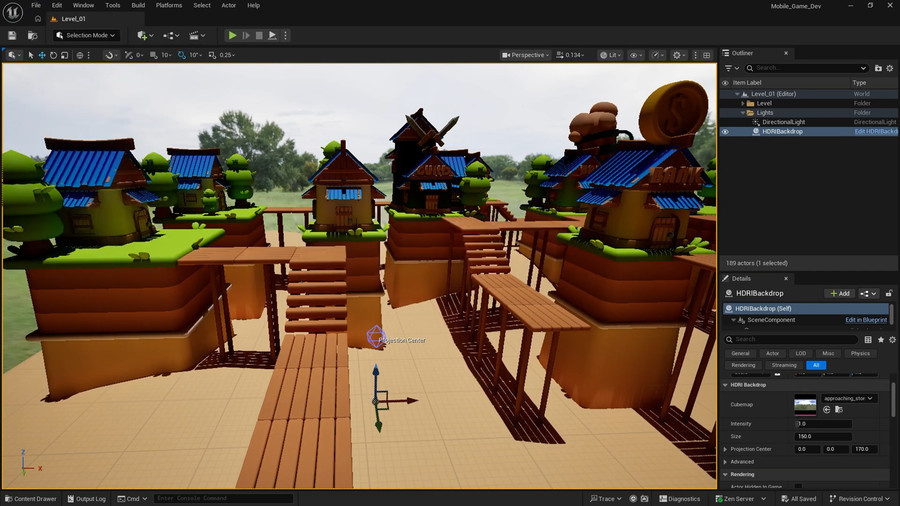Toggle visibility of the HDRIBackdrop actor
Viewport: 900px width, 506px height.
pos(725,131)
